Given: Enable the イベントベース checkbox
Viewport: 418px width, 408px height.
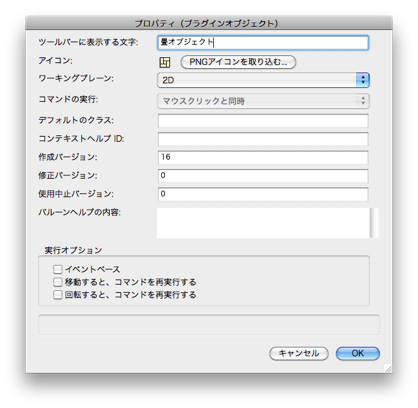Looking at the screenshot, I should [x=58, y=269].
